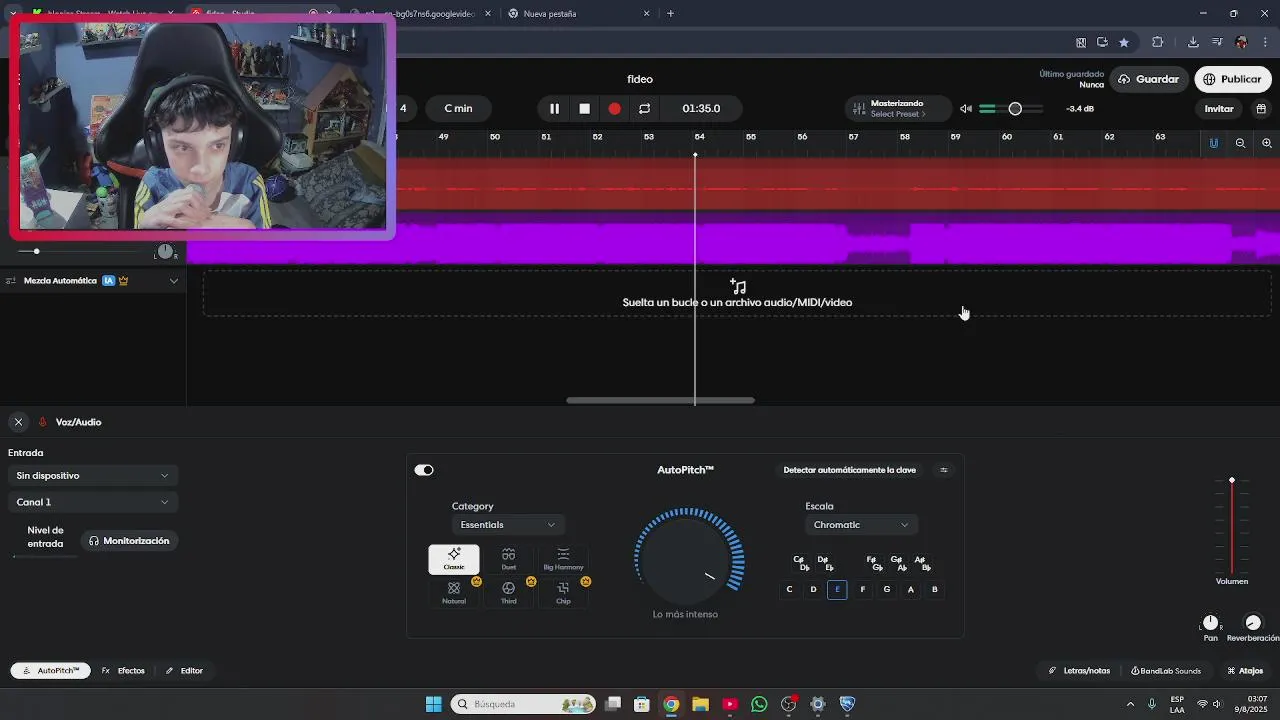Image resolution: width=1280 pixels, height=720 pixels.
Task: Toggle the D note key
Action: [813, 590]
